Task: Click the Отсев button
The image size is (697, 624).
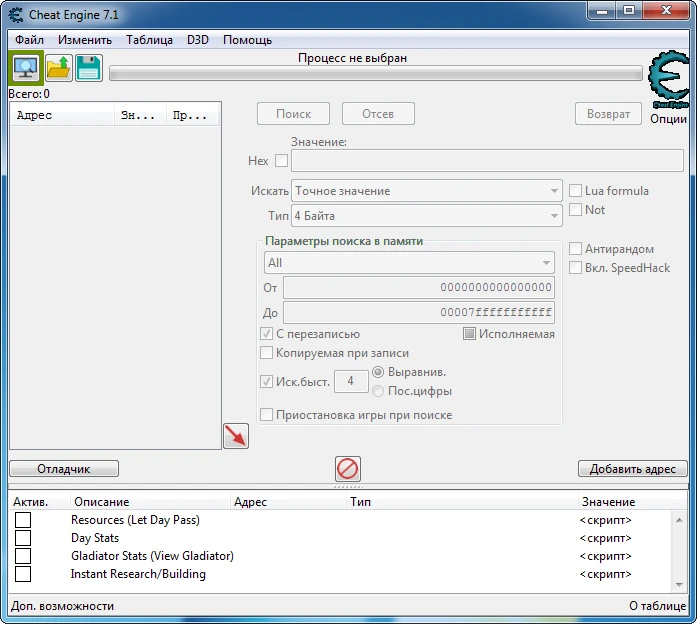Action: click(x=378, y=114)
